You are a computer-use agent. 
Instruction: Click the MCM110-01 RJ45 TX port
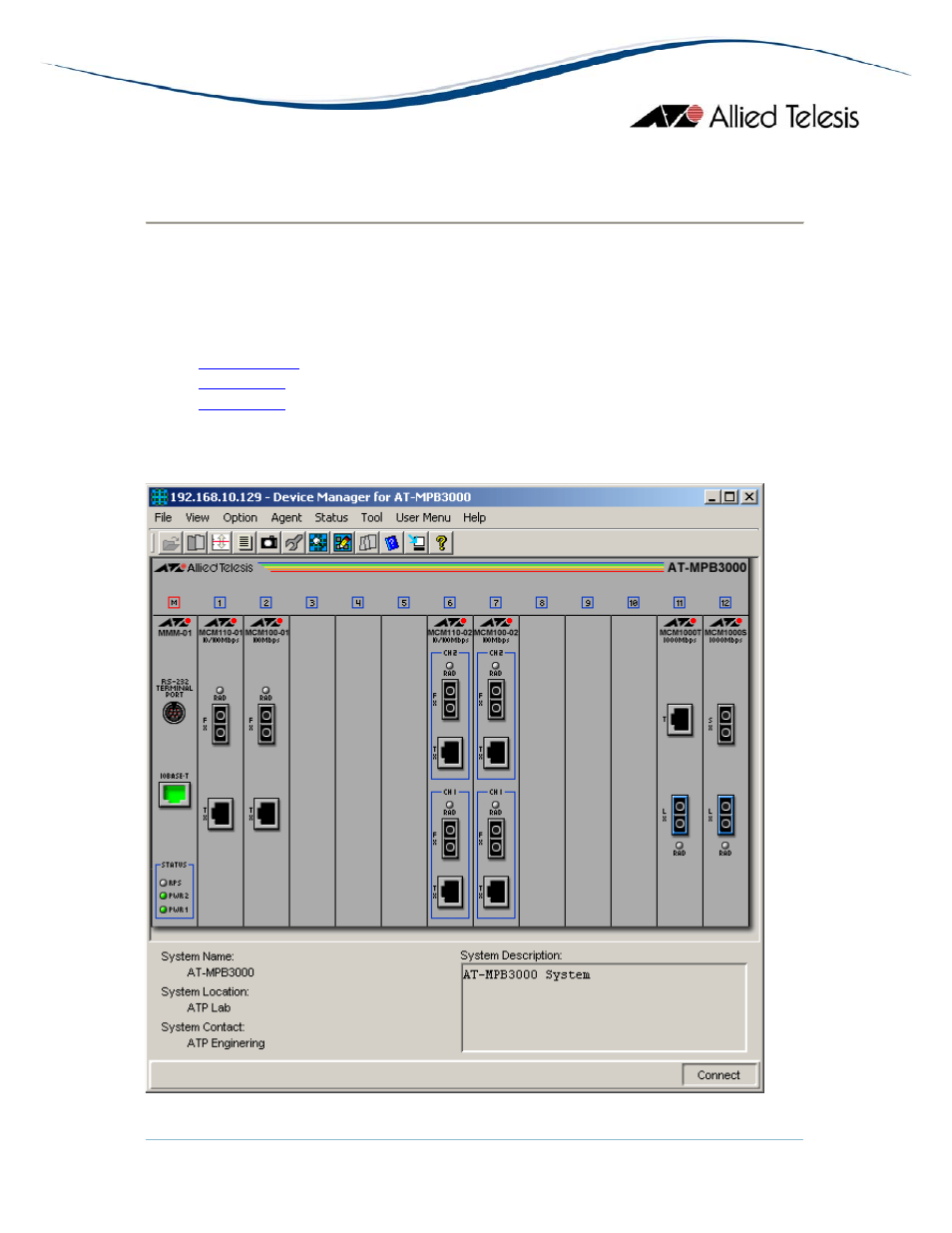click(221, 814)
